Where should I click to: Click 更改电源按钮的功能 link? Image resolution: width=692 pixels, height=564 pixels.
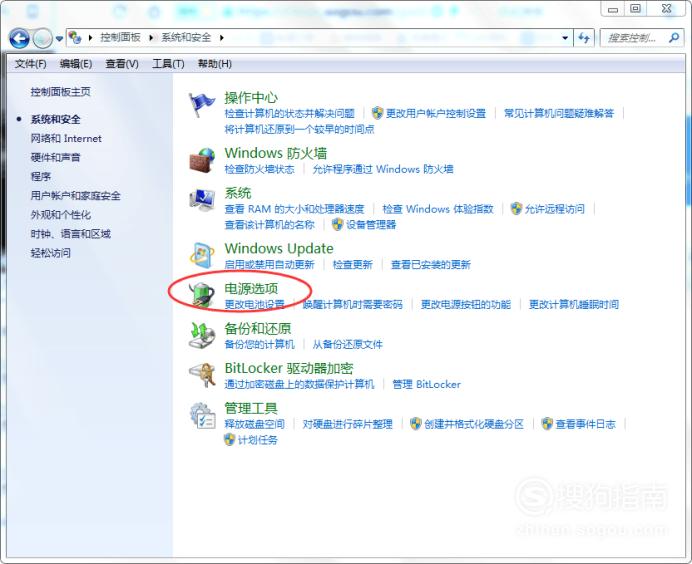click(x=466, y=305)
